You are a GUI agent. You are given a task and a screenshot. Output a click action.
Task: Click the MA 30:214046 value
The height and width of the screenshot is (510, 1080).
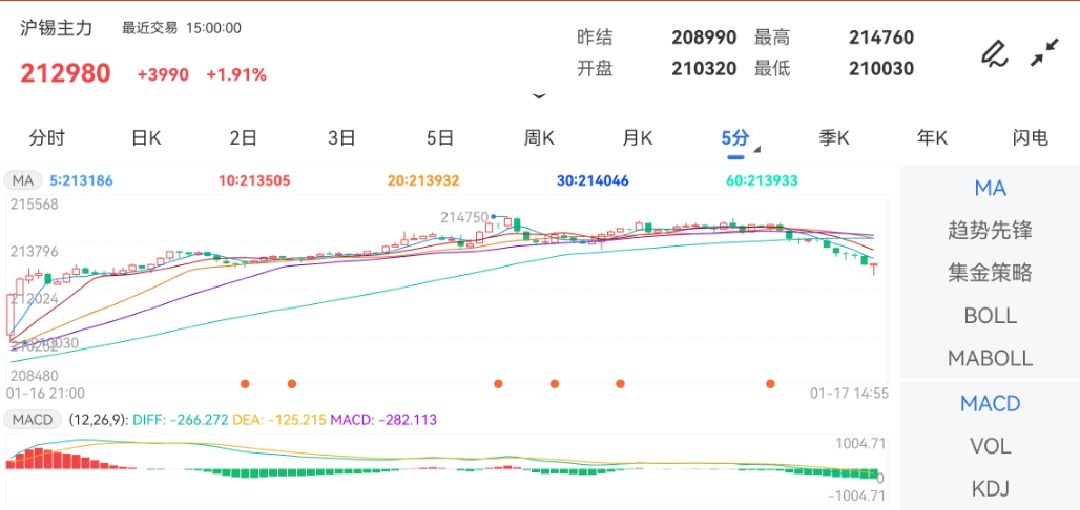tap(592, 181)
